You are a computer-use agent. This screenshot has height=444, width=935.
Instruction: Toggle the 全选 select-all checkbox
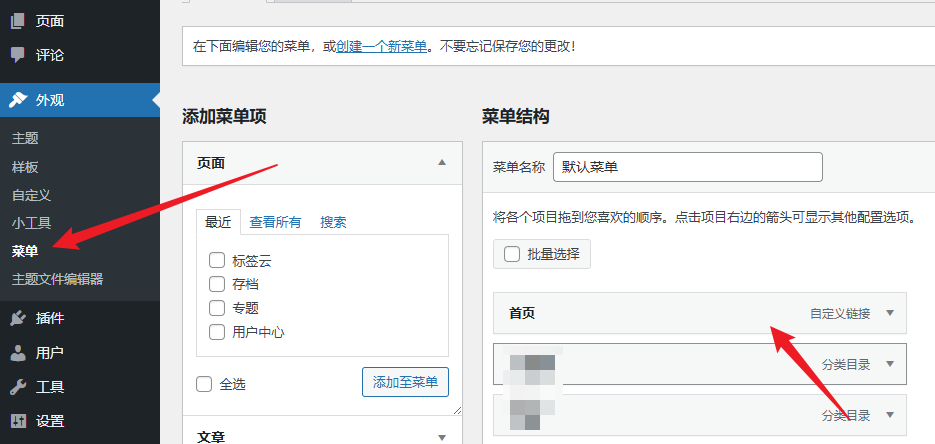[x=205, y=384]
